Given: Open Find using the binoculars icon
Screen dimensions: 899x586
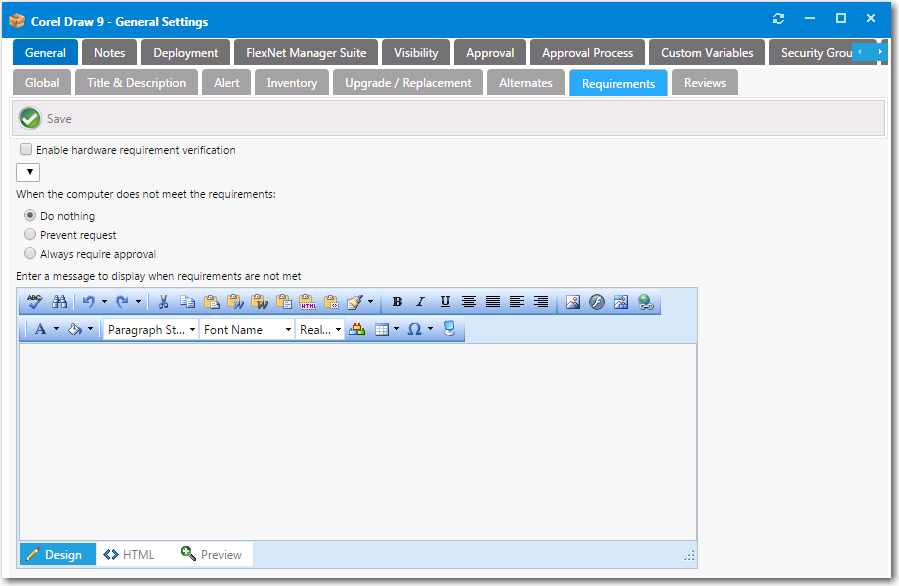Looking at the screenshot, I should [x=59, y=302].
